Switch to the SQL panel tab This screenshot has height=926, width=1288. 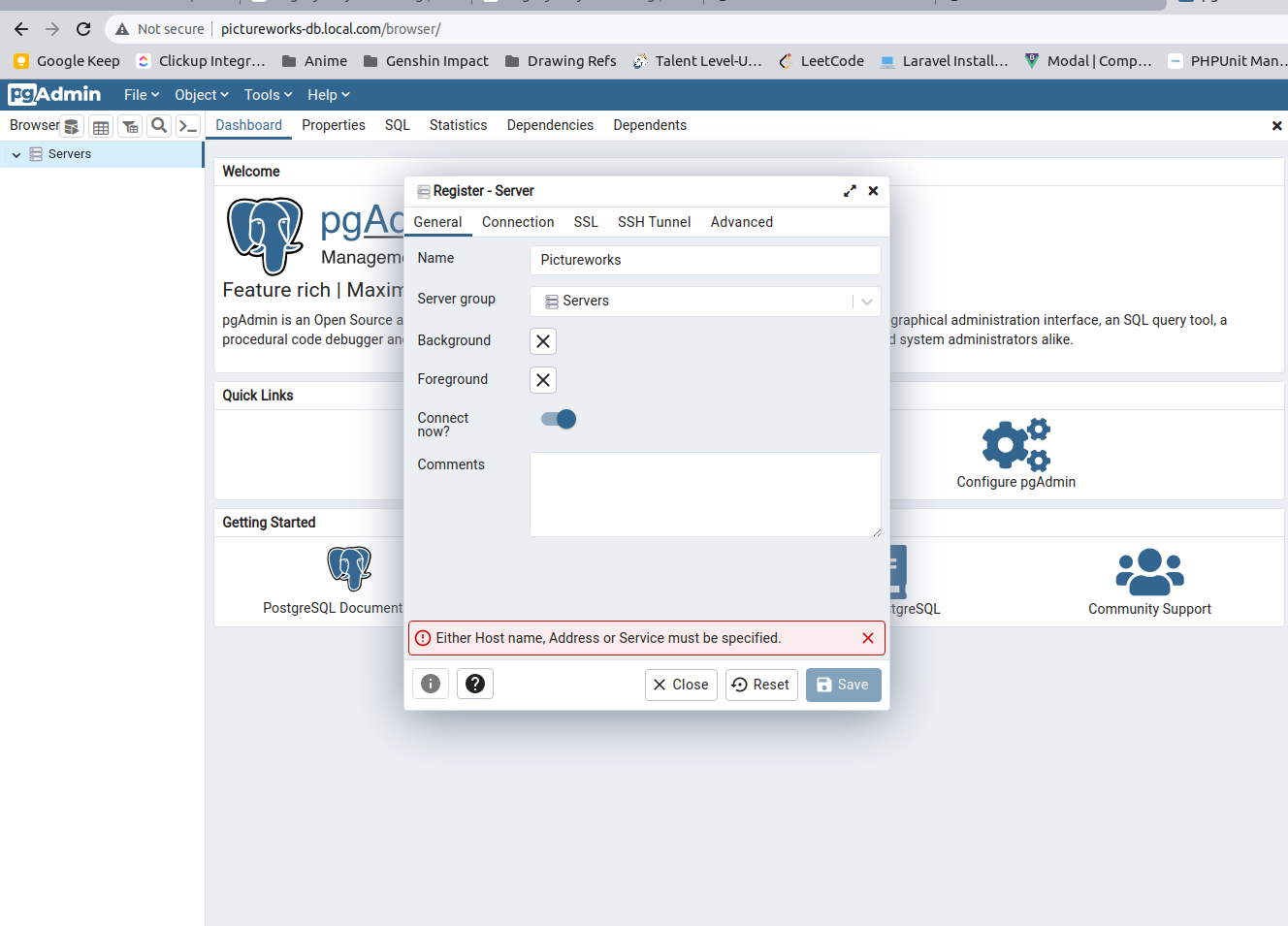click(398, 125)
